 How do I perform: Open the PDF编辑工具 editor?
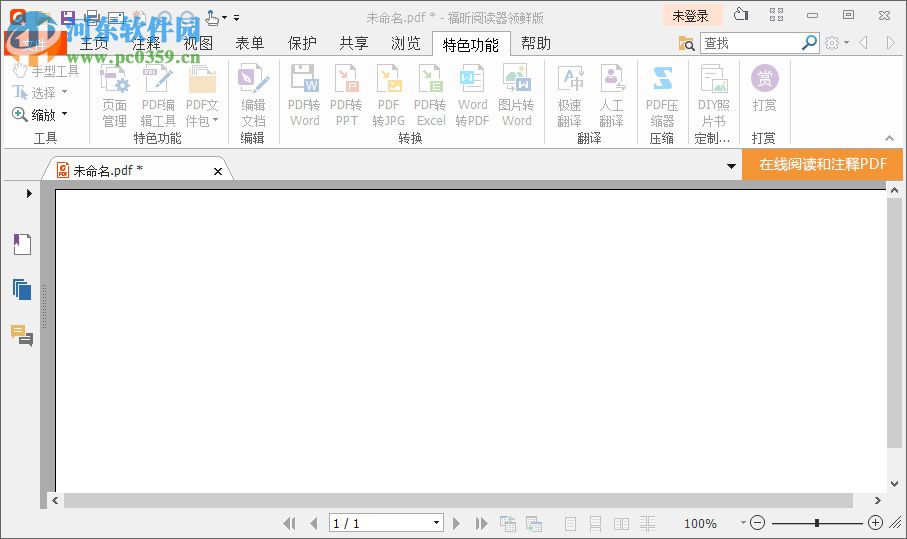(x=158, y=95)
